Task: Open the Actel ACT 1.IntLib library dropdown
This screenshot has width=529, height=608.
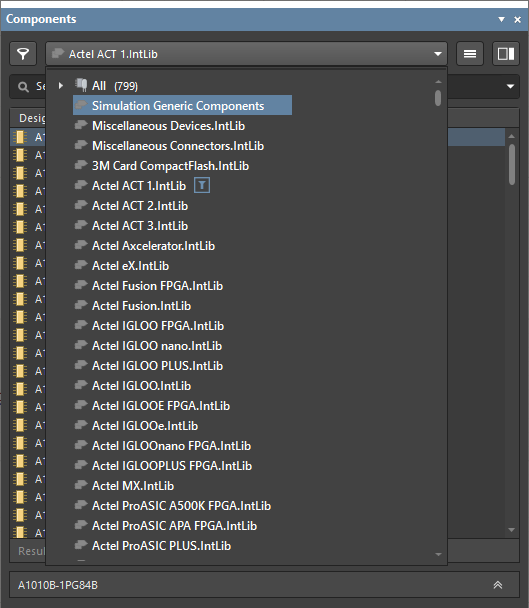Action: pos(246,54)
